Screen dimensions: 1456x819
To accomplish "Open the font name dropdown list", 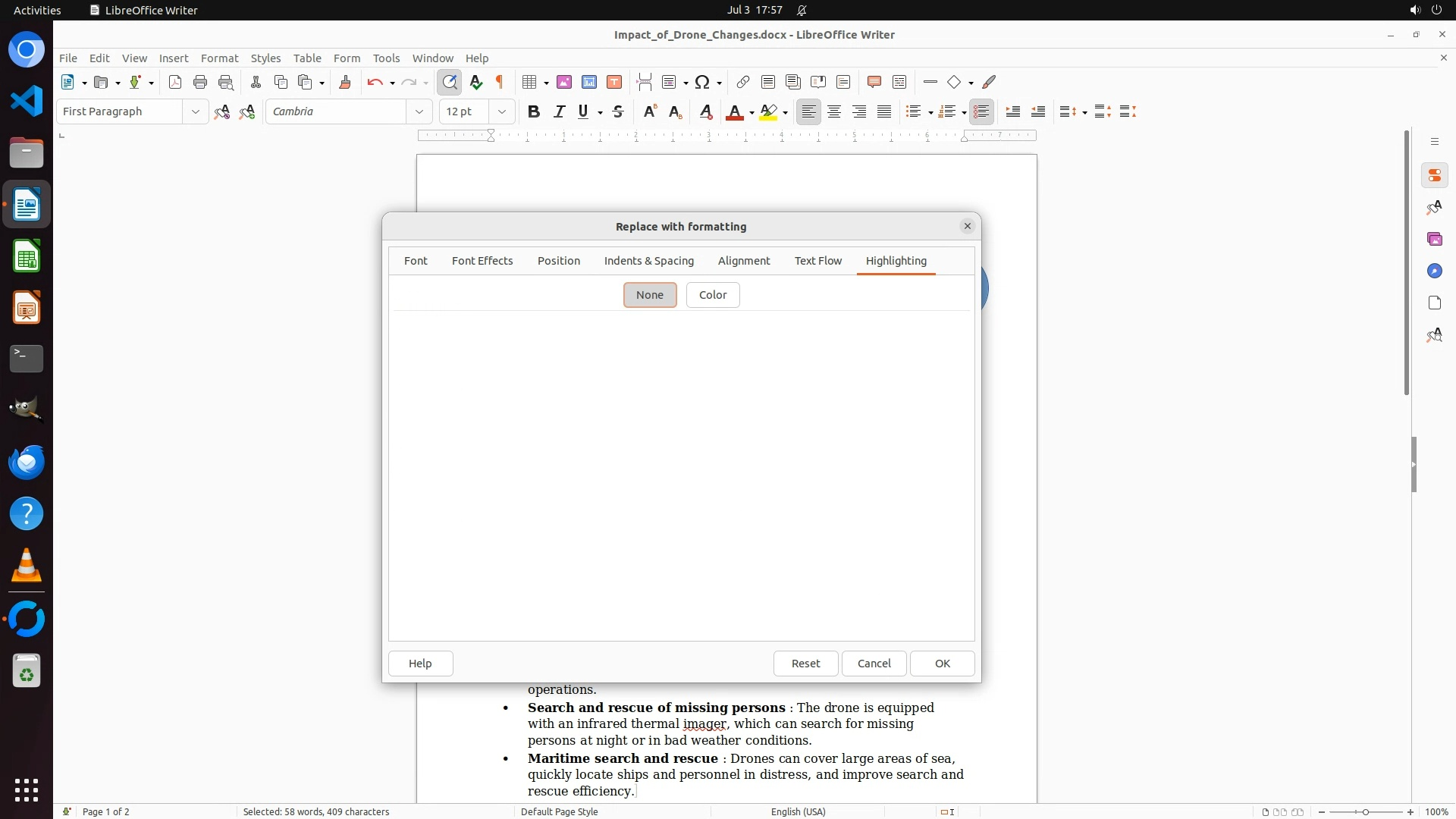I will [x=419, y=111].
